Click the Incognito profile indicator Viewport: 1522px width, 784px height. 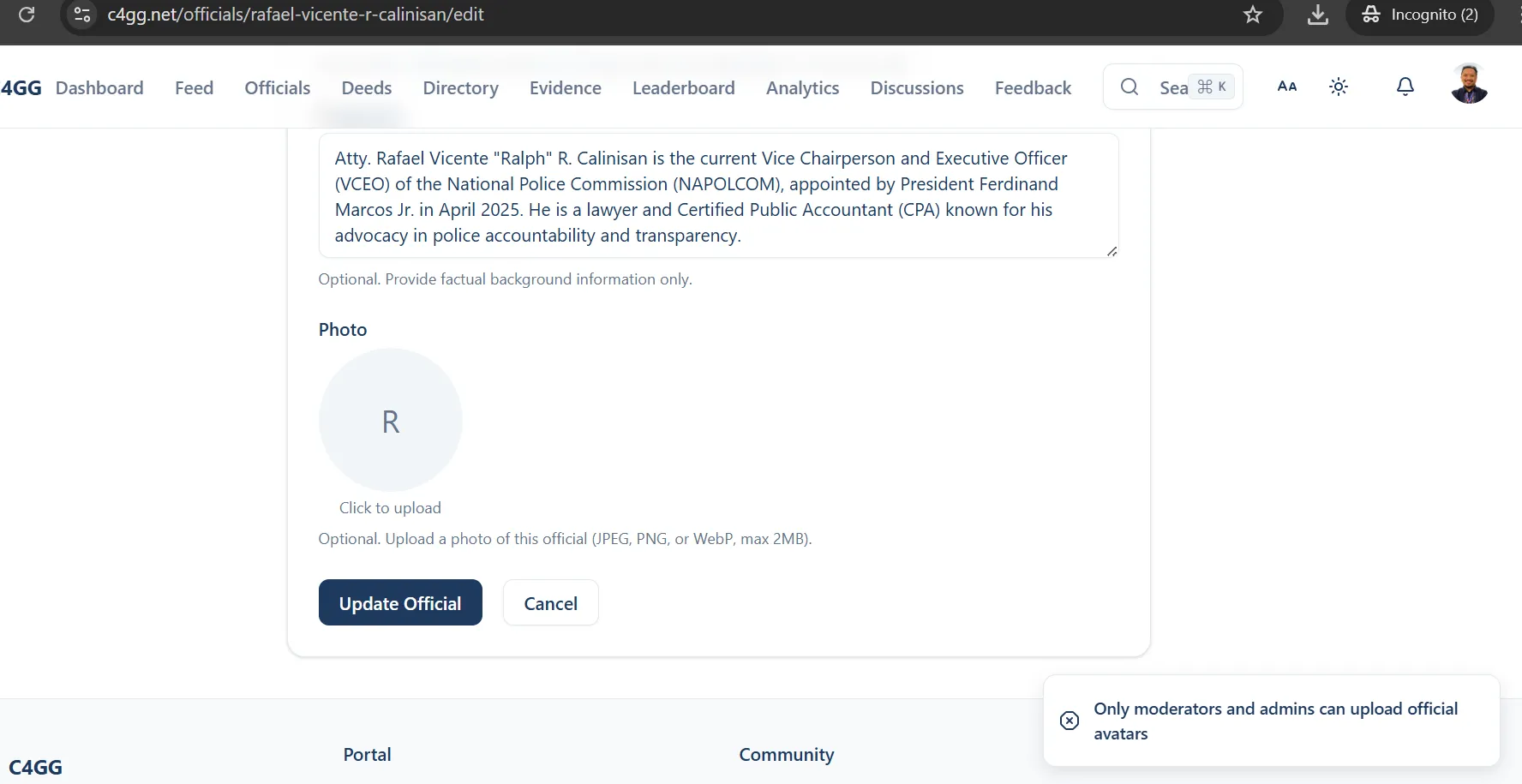click(1420, 15)
